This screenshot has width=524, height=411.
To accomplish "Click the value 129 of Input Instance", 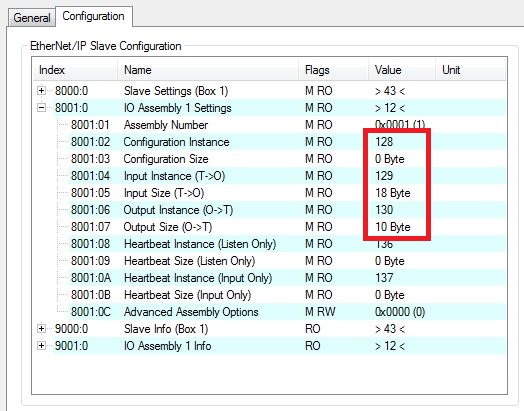I will pos(384,176).
